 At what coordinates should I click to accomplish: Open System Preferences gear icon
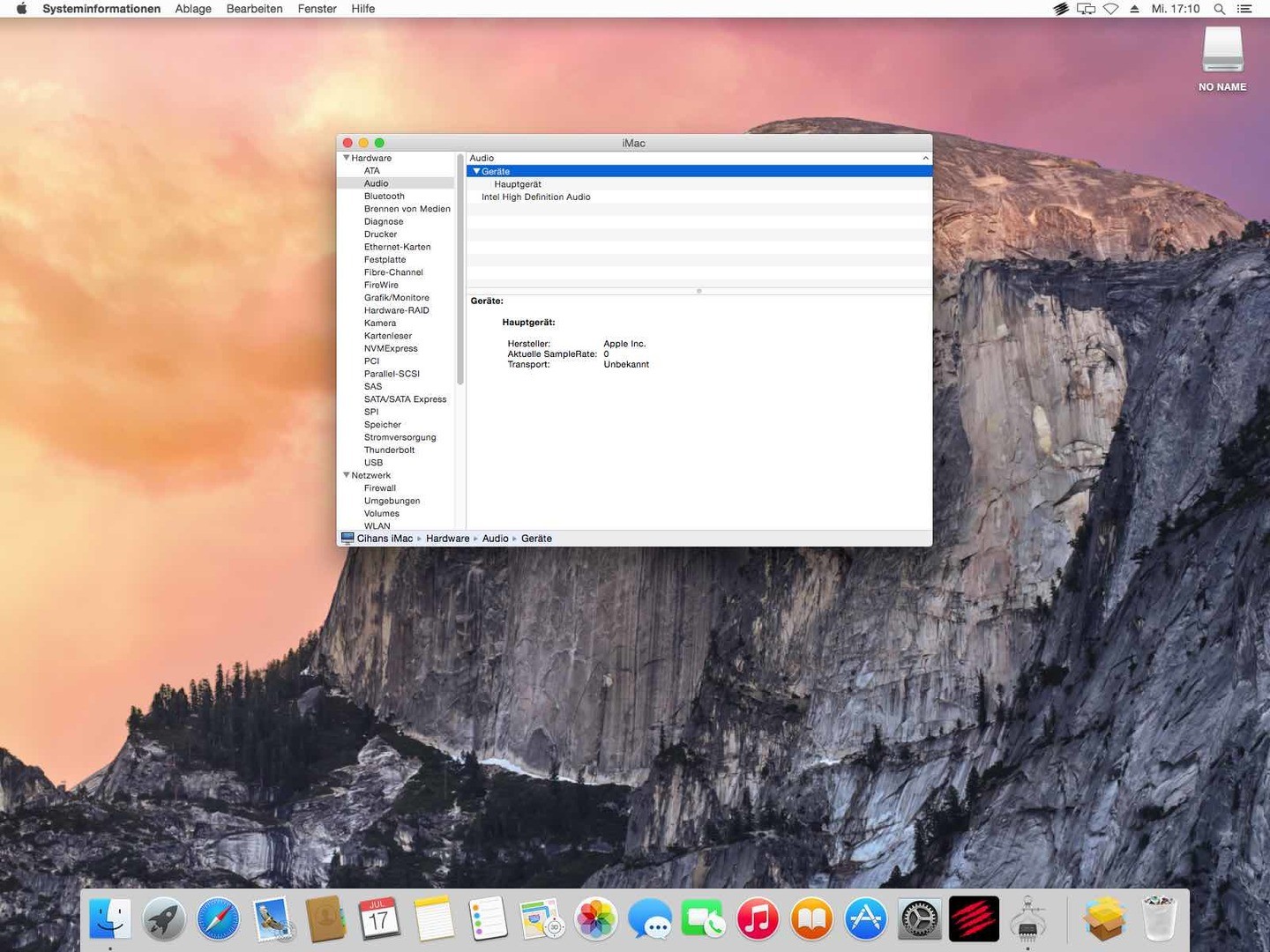[919, 919]
